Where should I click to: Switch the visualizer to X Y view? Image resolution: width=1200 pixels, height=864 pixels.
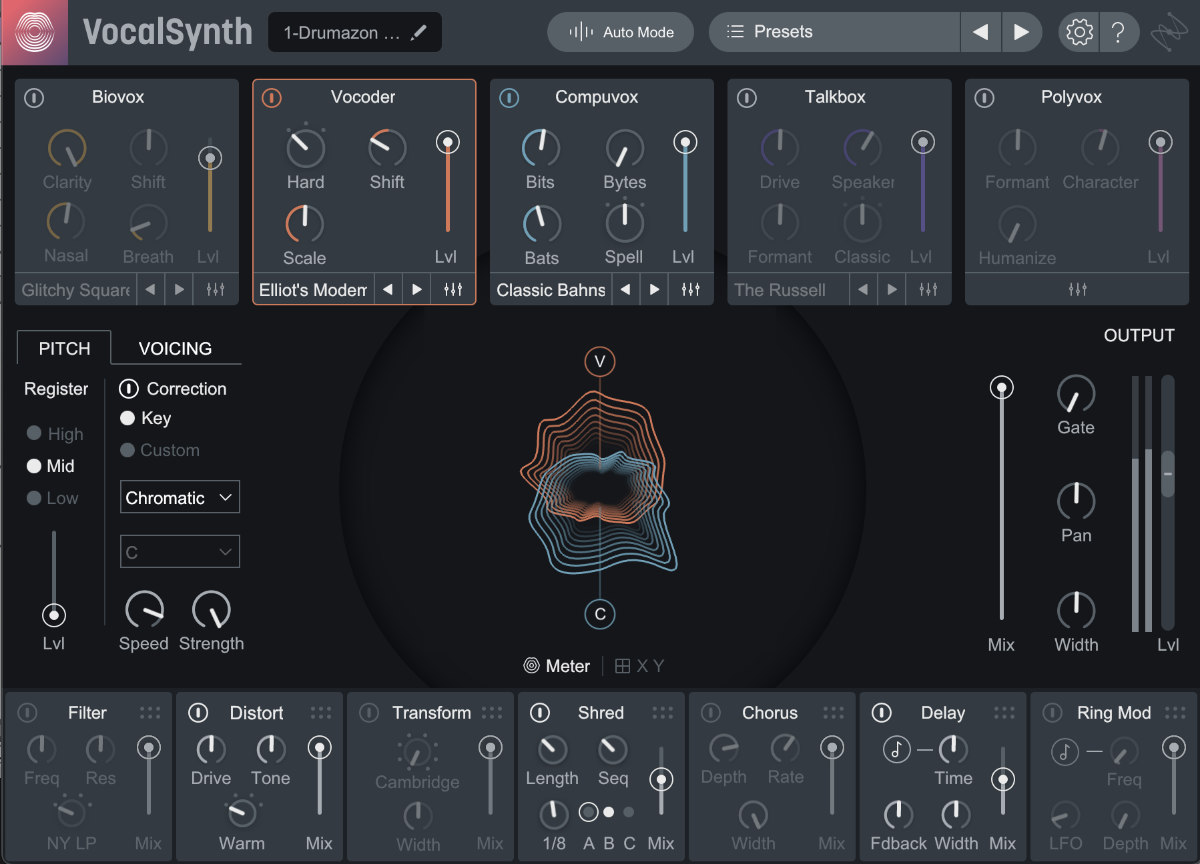click(x=639, y=666)
